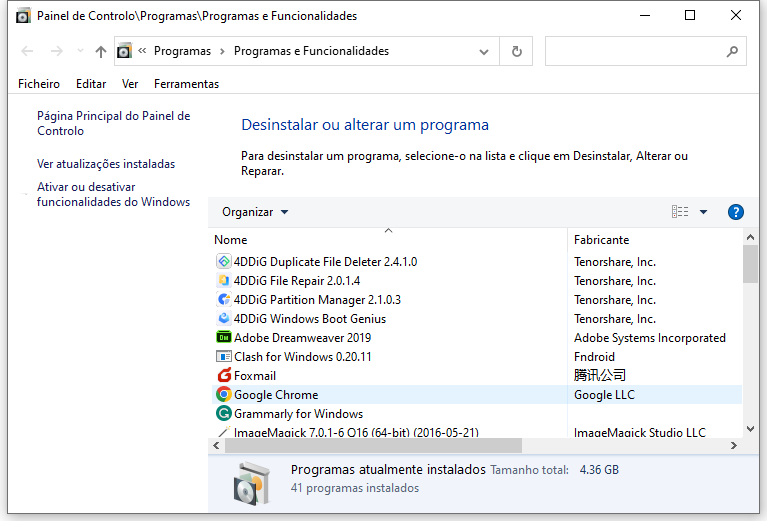Click the 4DDiG File Repair icon
This screenshot has height=521, width=767.
(x=224, y=280)
